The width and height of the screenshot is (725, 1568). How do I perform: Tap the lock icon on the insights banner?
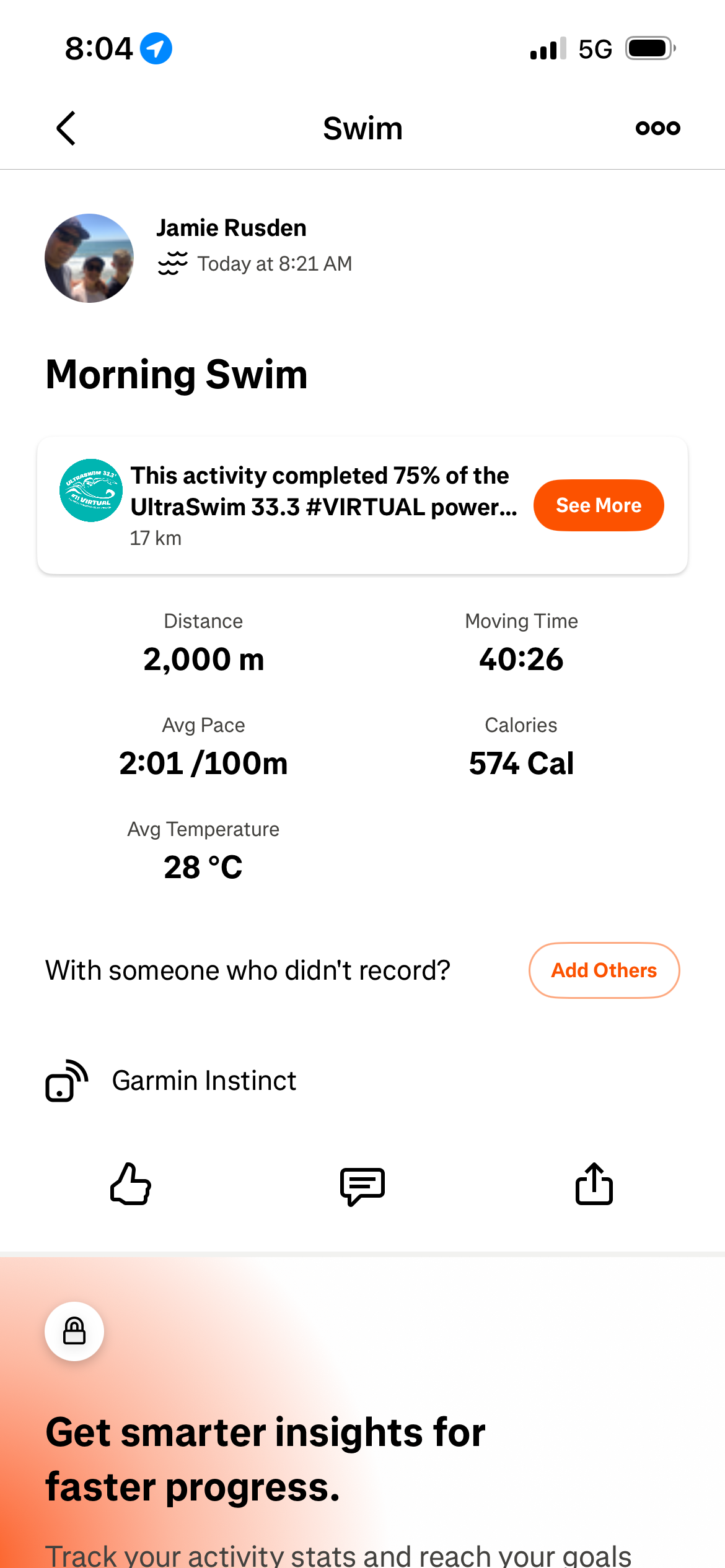pyautogui.click(x=74, y=1331)
